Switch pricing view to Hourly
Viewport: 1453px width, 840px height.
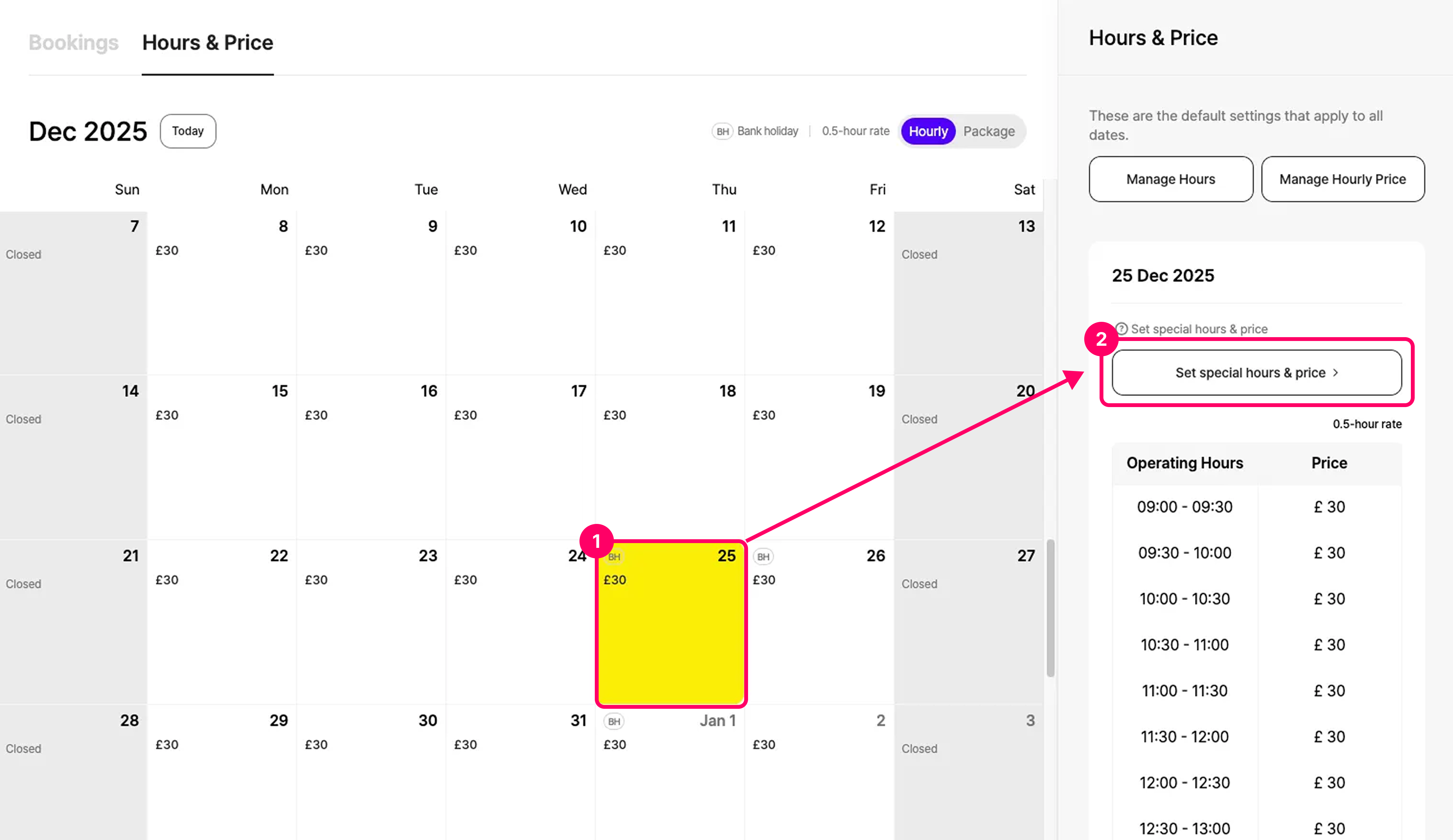(x=928, y=132)
